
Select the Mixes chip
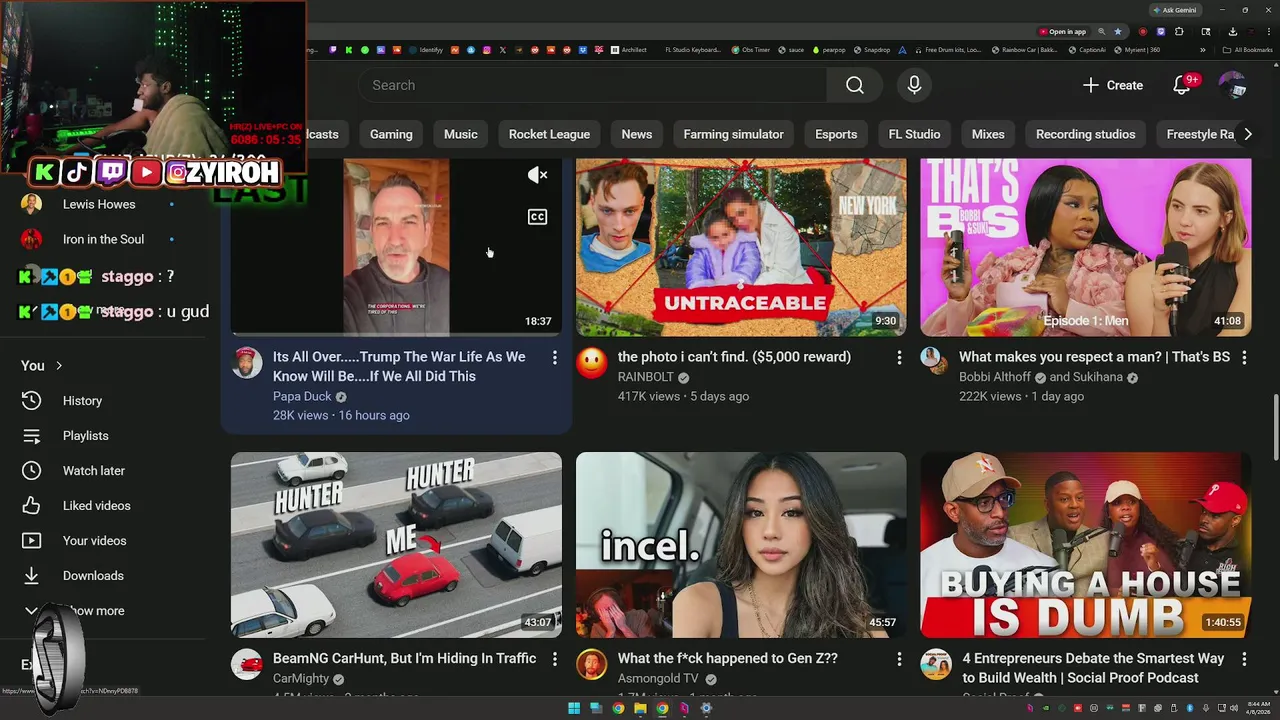coord(988,134)
